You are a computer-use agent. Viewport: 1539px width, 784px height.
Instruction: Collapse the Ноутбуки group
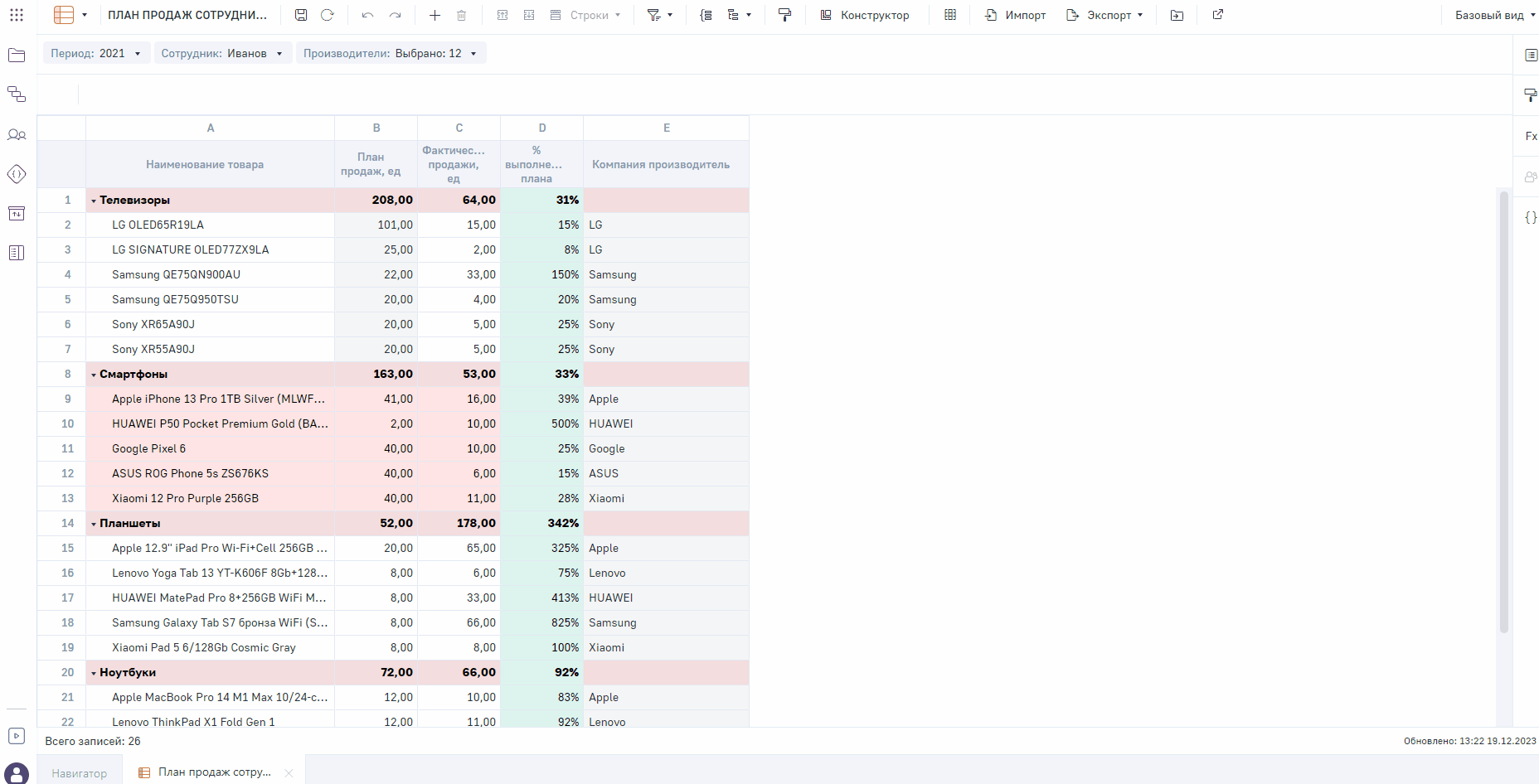point(94,673)
